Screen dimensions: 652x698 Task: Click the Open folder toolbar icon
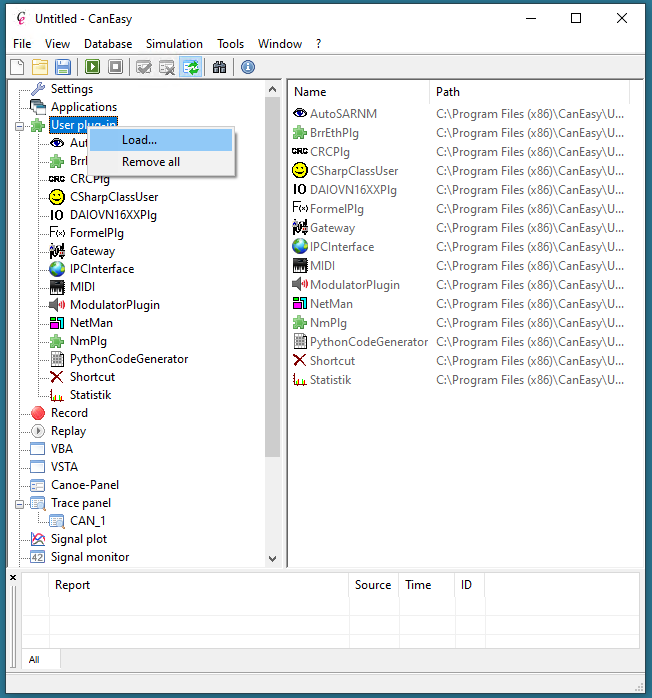click(40, 67)
